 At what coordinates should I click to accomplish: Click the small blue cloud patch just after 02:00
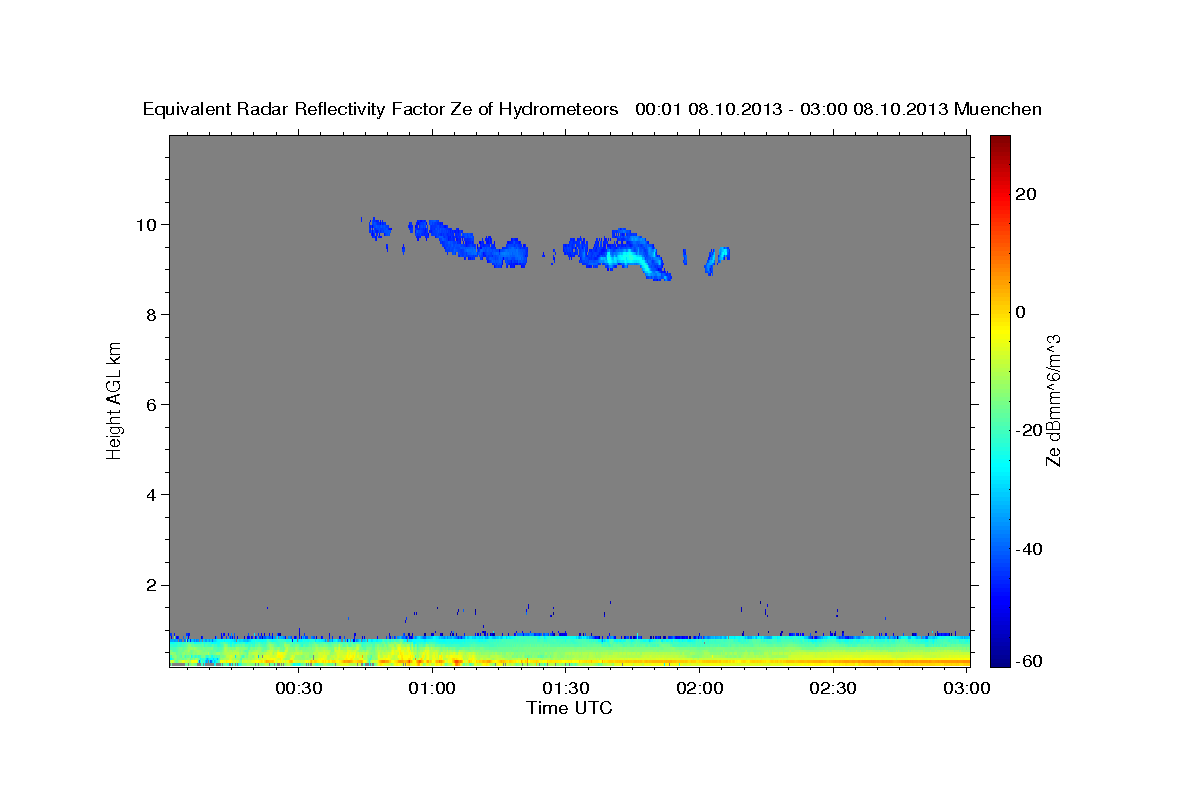point(717,259)
